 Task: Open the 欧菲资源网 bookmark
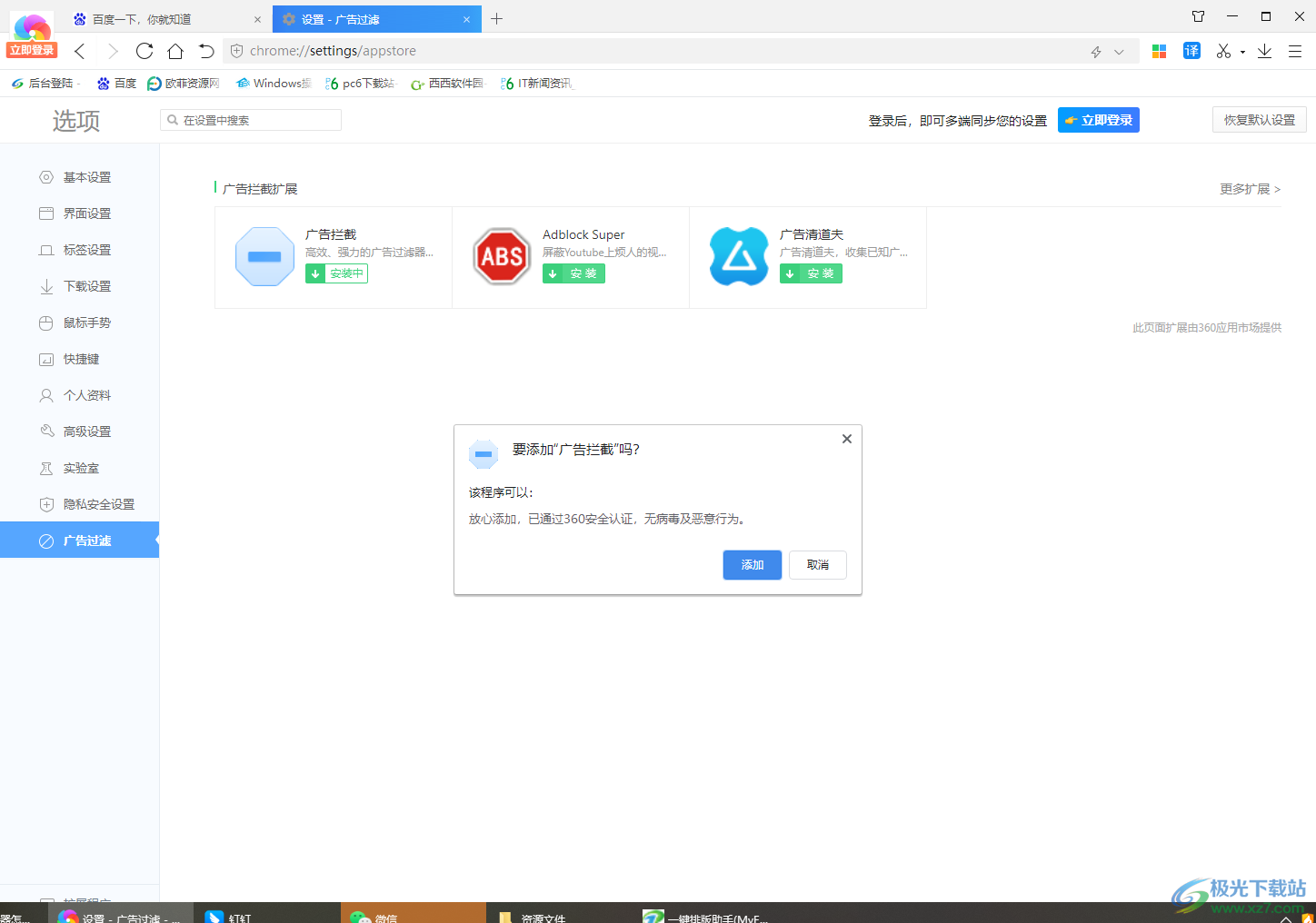point(184,84)
